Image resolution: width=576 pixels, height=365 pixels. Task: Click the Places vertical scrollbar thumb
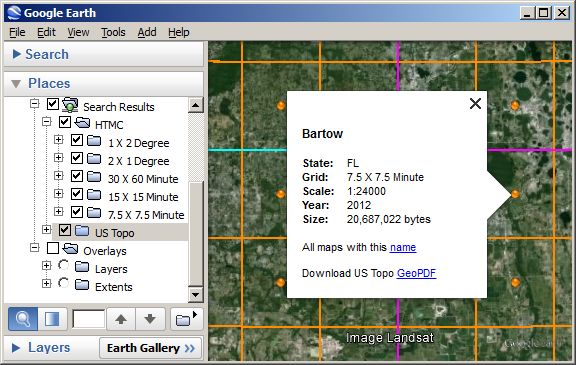coord(195,234)
